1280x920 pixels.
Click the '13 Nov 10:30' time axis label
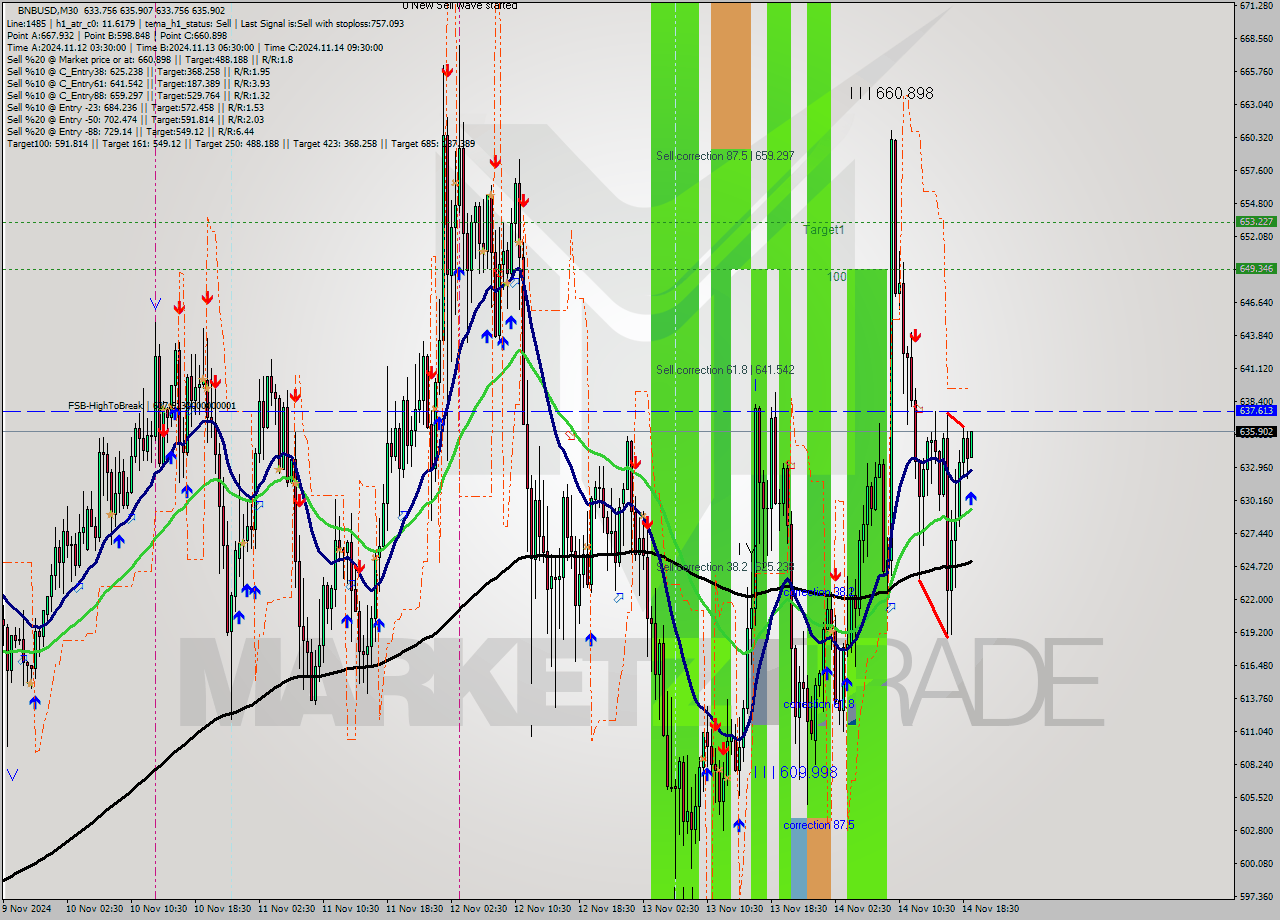tap(735, 909)
